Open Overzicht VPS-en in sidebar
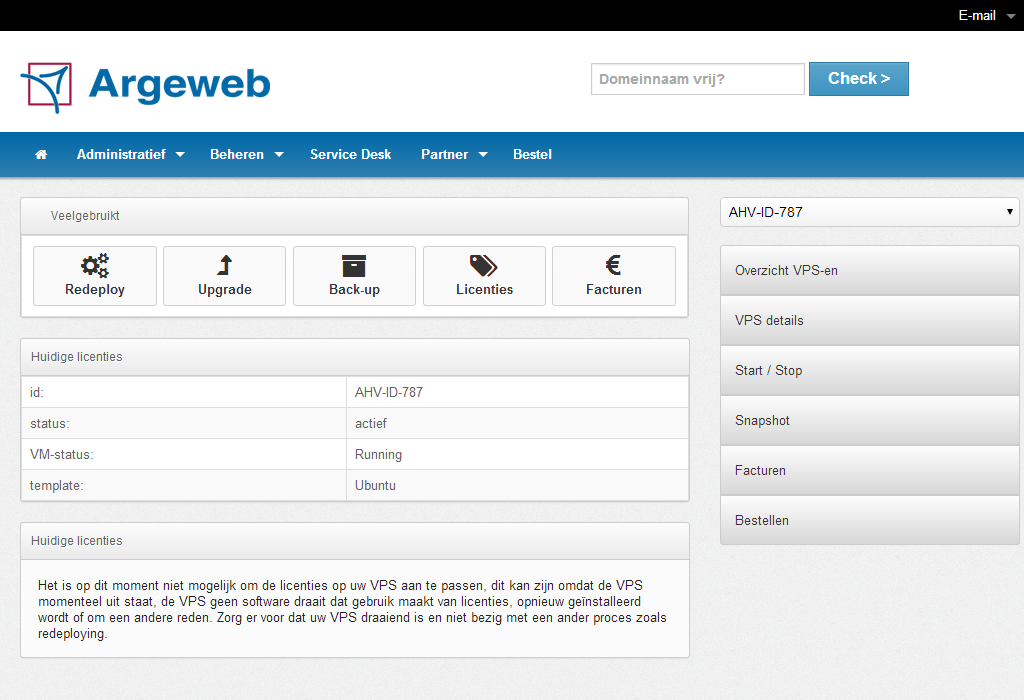This screenshot has width=1024, height=700. 869,271
